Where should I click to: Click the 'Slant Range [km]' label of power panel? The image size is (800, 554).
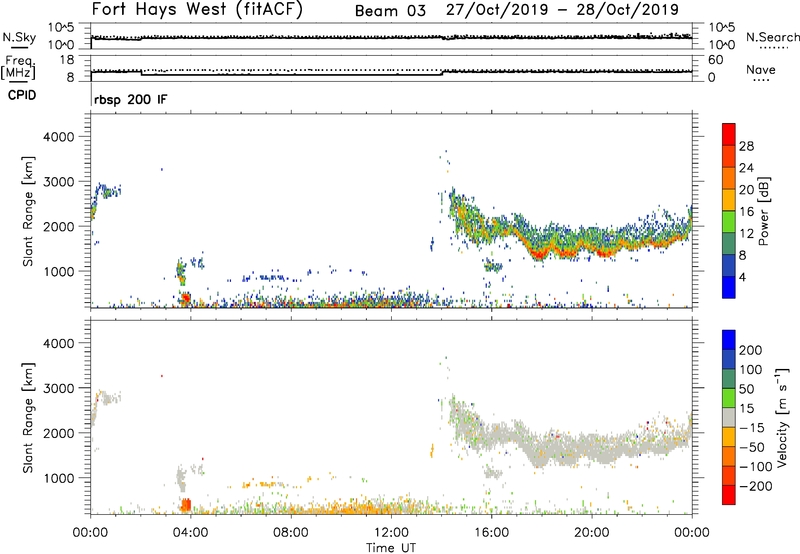28,211
